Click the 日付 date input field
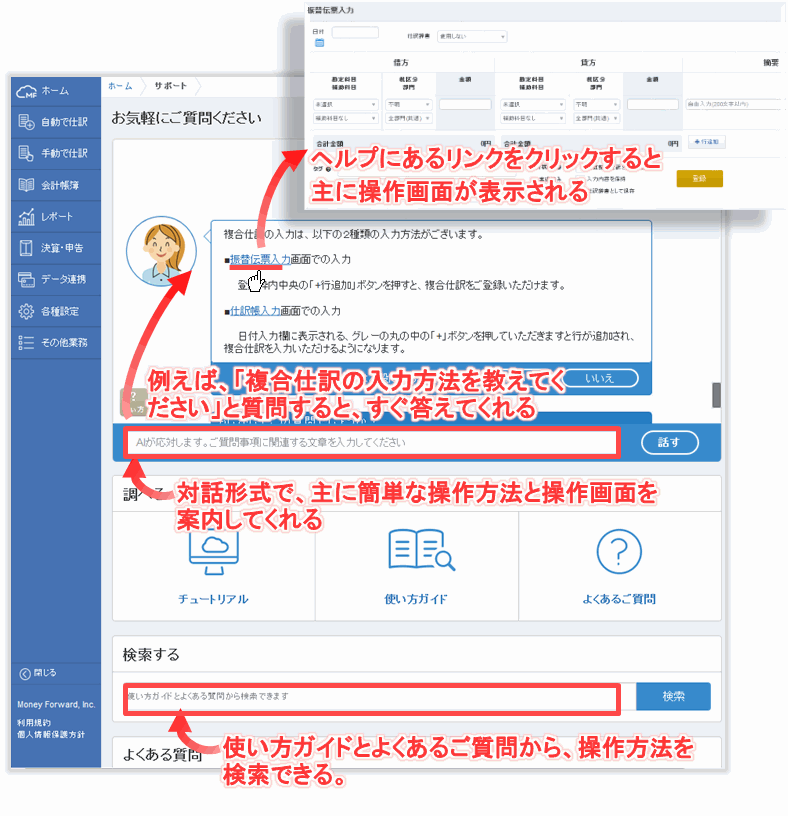The image size is (788, 816). (355, 33)
